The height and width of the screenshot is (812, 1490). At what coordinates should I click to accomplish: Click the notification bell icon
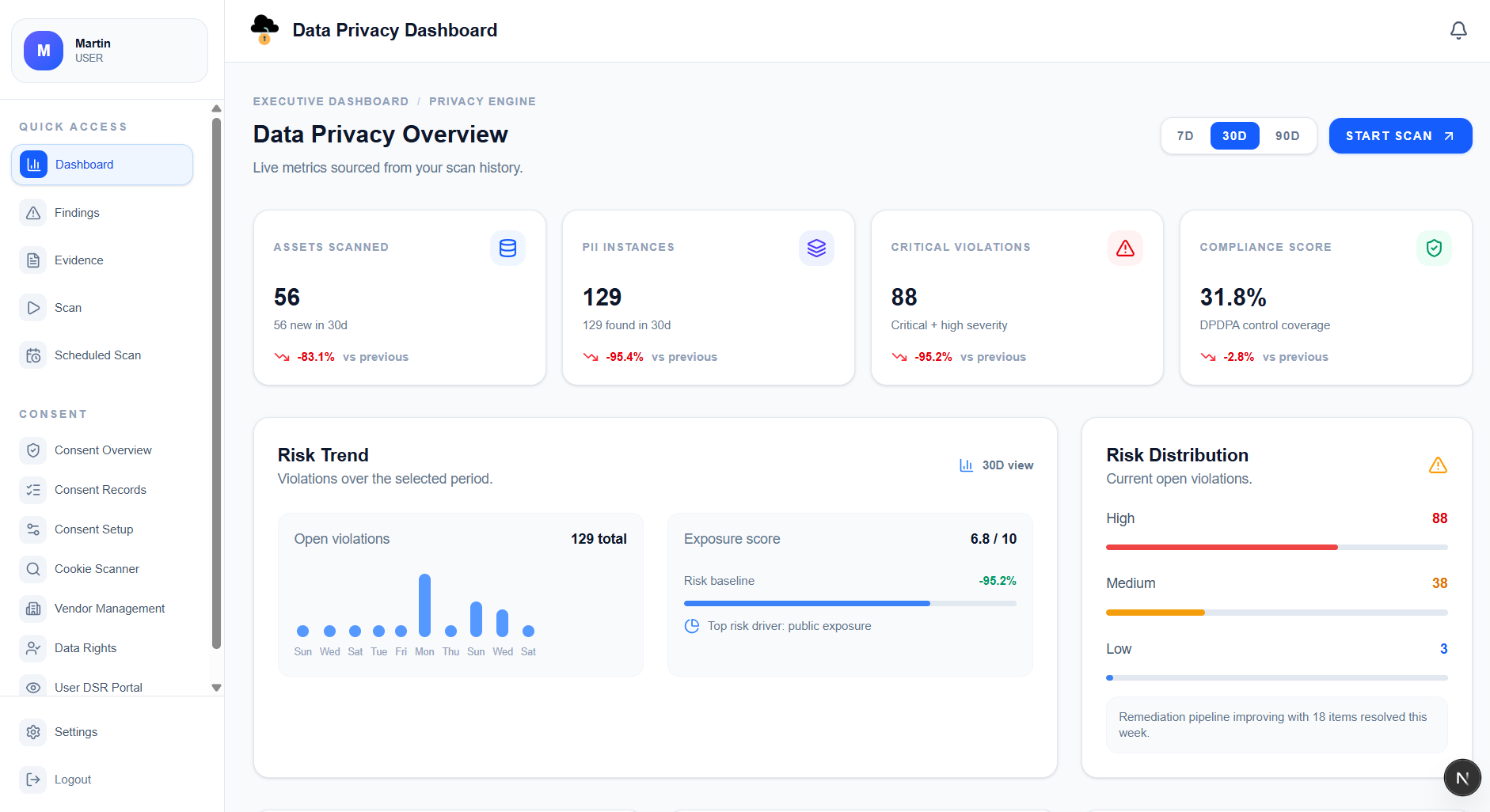[x=1458, y=30]
